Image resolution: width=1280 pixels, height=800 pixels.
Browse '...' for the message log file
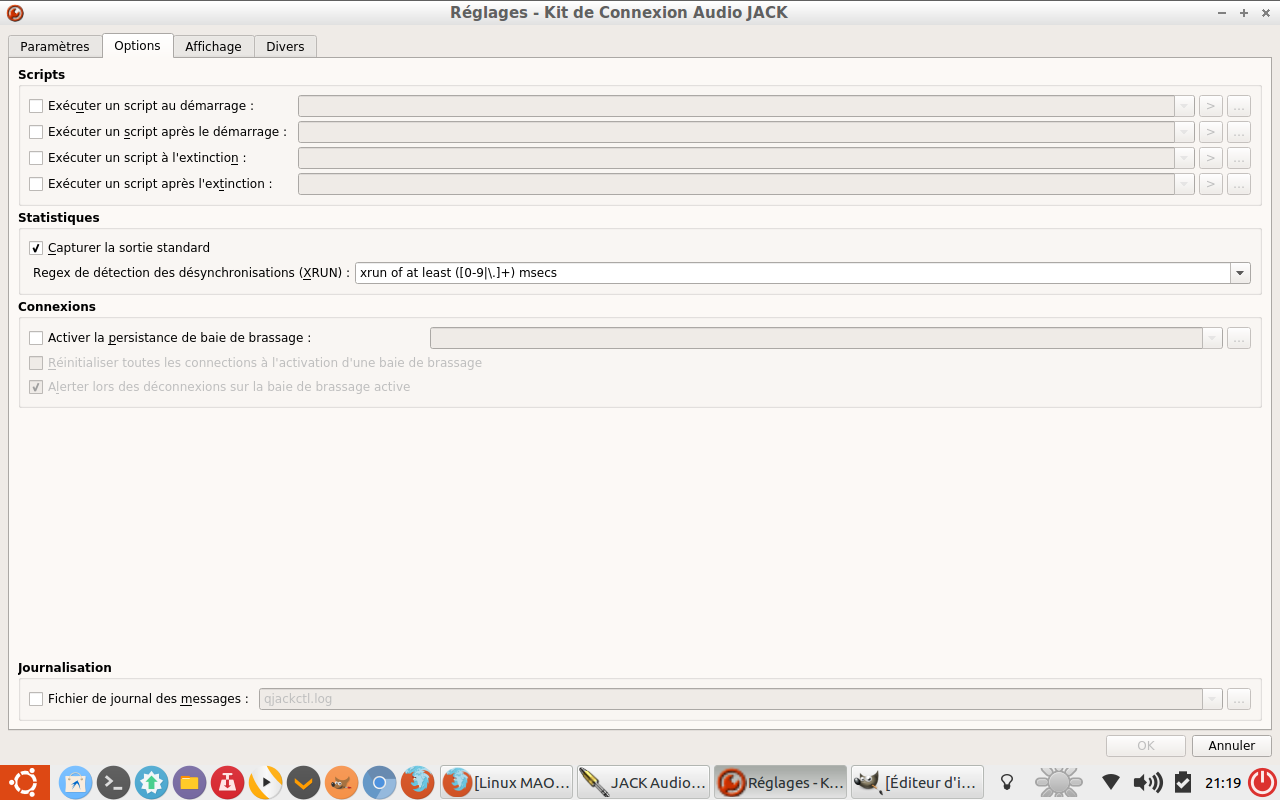click(x=1239, y=699)
